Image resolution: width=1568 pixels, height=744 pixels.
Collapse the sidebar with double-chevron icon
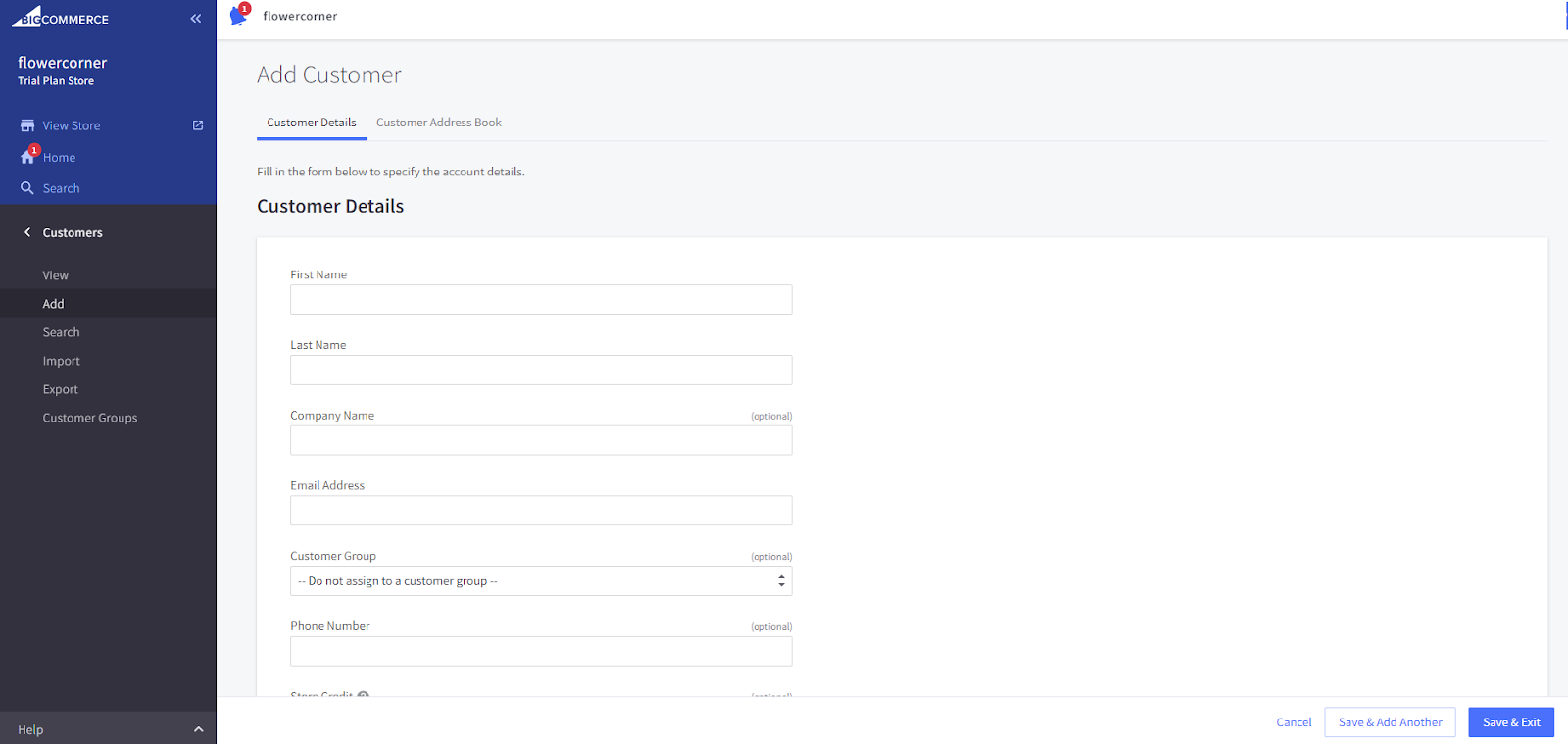pyautogui.click(x=196, y=19)
